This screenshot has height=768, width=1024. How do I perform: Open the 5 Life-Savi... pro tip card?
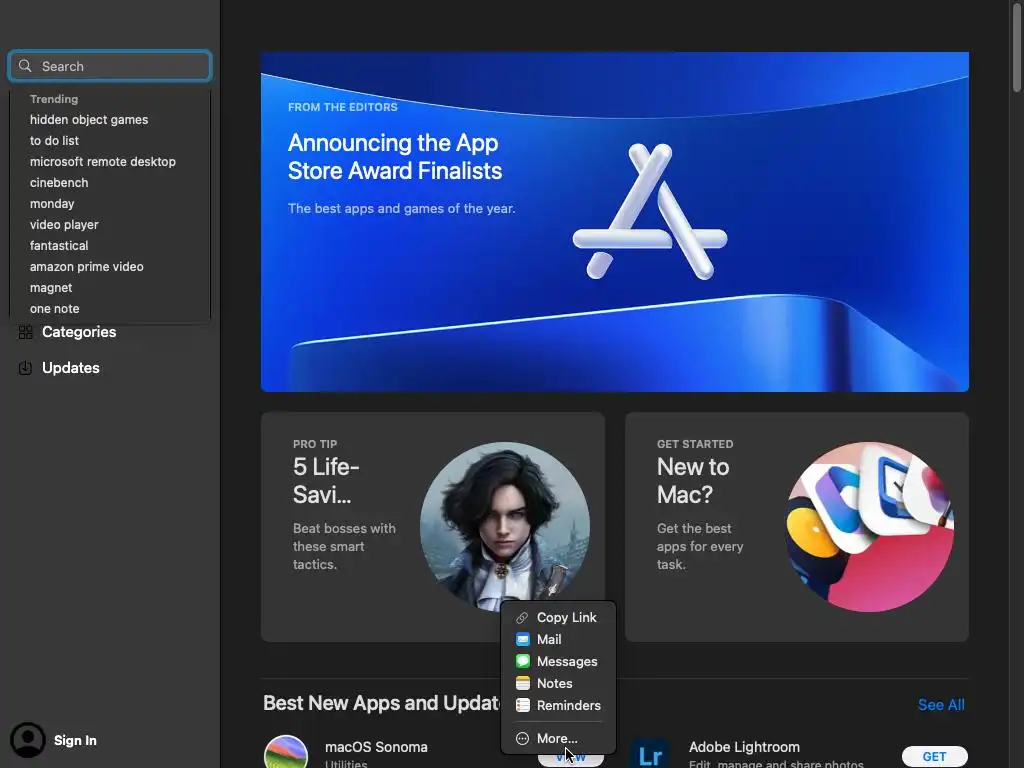(432, 526)
